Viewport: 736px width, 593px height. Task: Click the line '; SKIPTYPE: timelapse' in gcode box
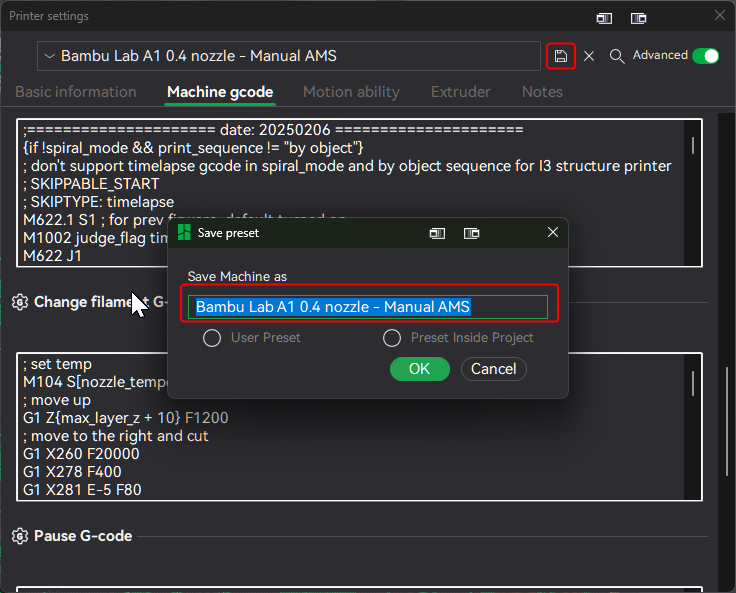pyautogui.click(x=99, y=202)
